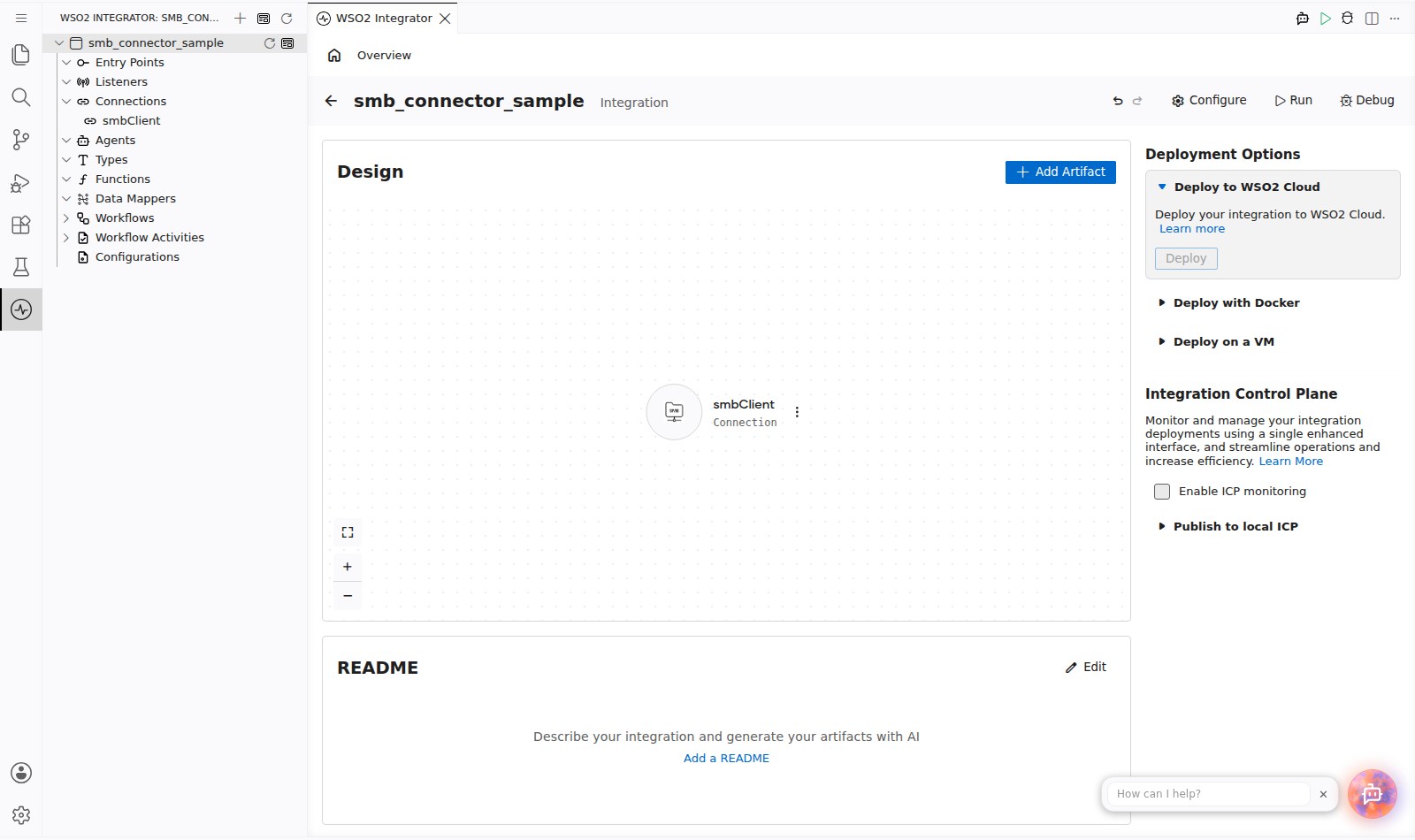Open the Manage gear icon
Viewport: 1415px width, 840px height.
coord(21,815)
